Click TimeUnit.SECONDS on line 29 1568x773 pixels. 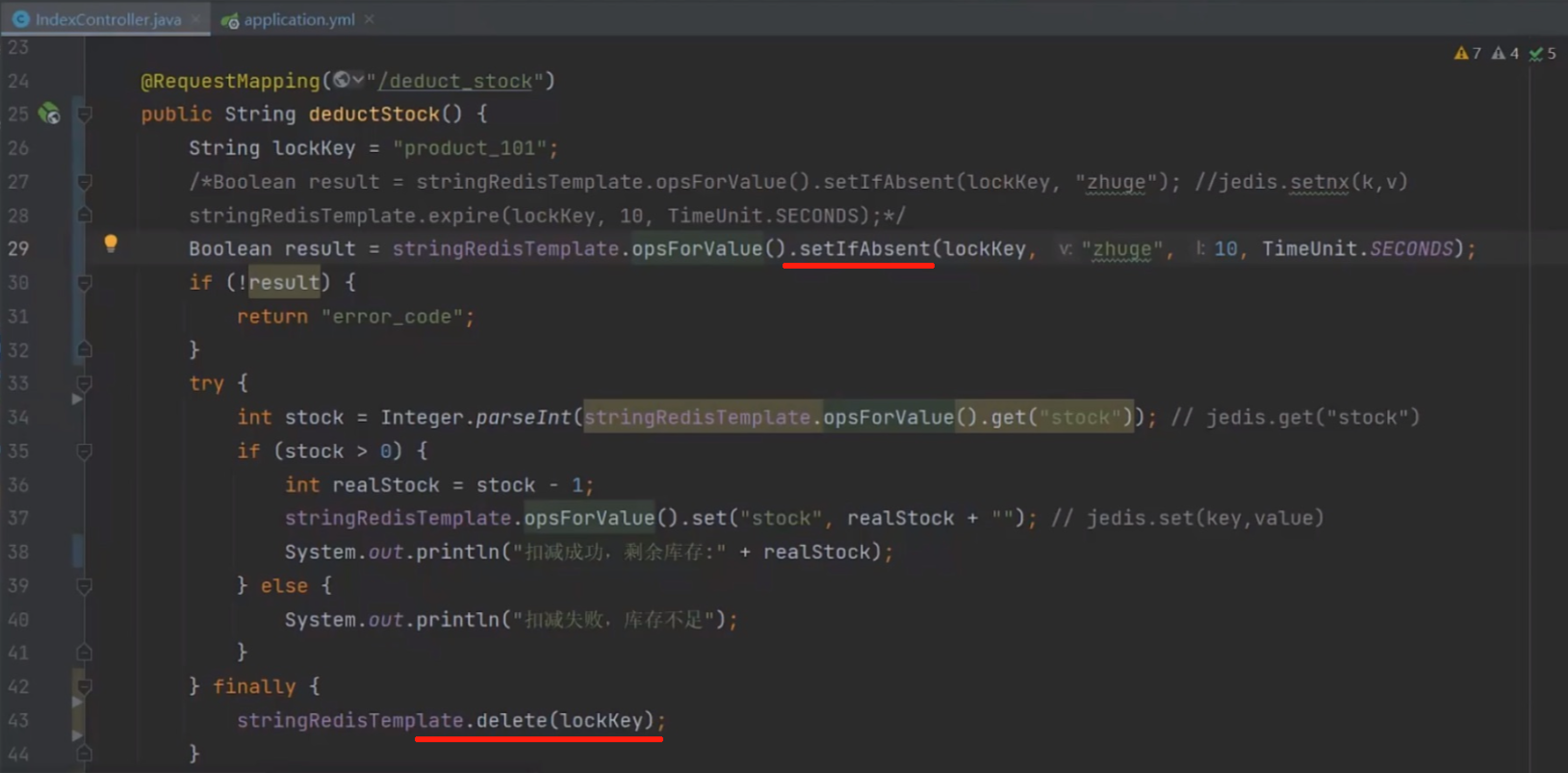(1357, 248)
